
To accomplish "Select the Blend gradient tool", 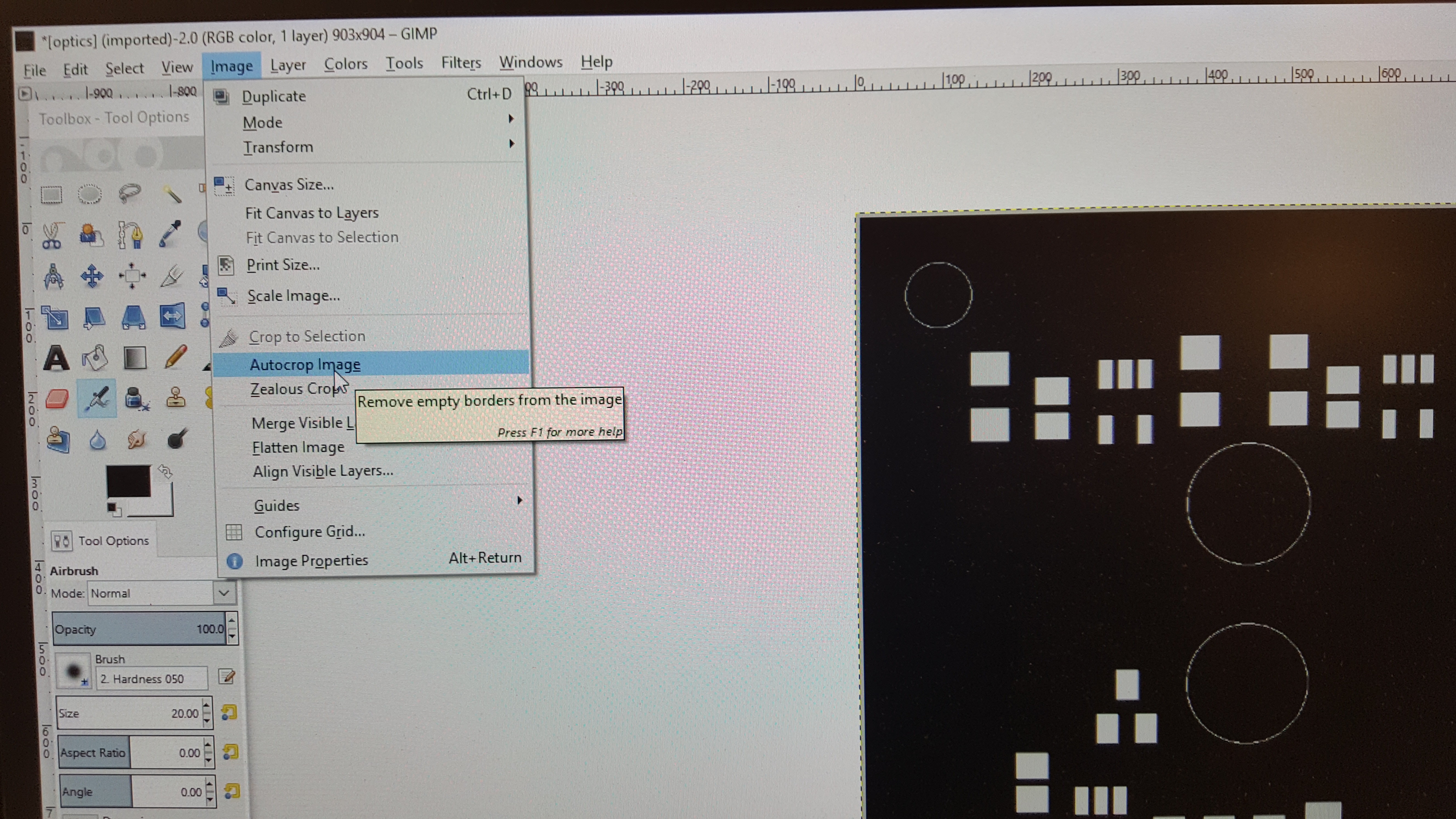I will 135,358.
